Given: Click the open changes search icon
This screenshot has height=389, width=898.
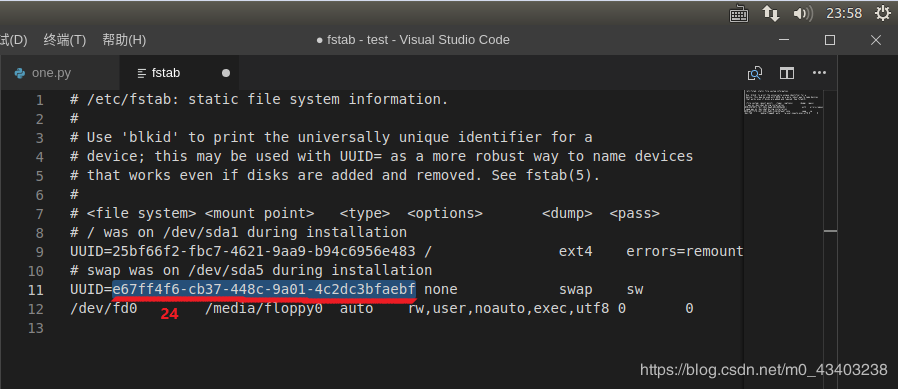Looking at the screenshot, I should pyautogui.click(x=755, y=73).
